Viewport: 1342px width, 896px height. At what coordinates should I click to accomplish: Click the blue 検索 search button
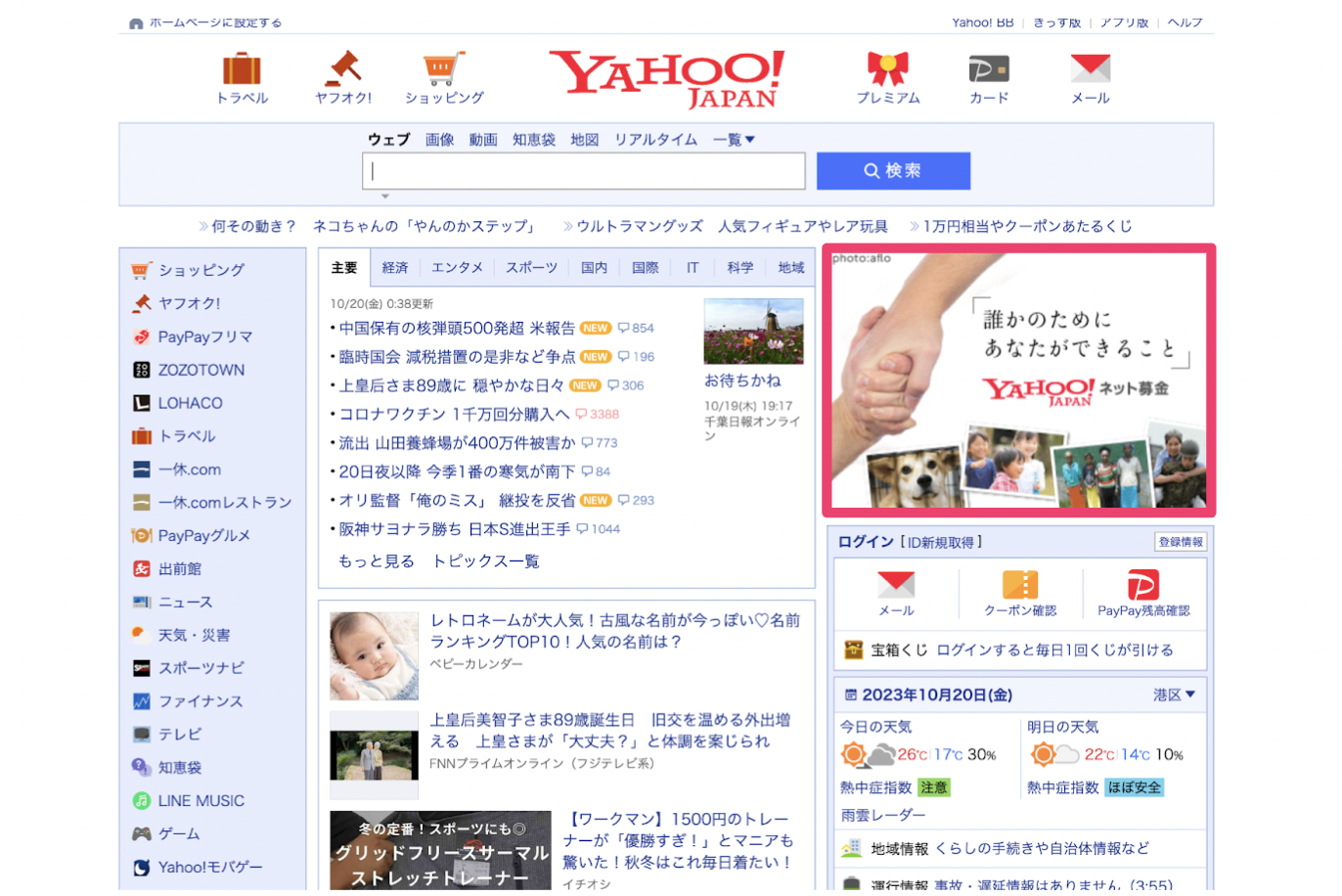893,170
